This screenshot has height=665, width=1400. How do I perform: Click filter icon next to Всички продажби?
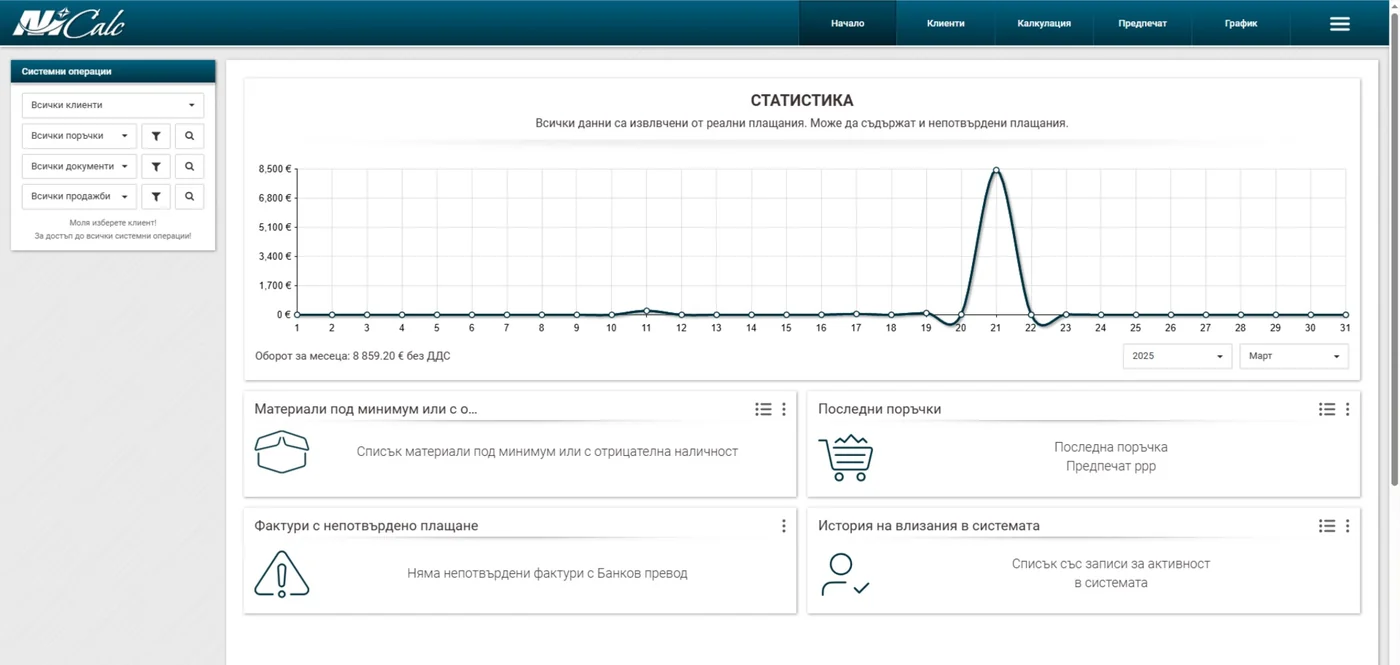pos(156,197)
